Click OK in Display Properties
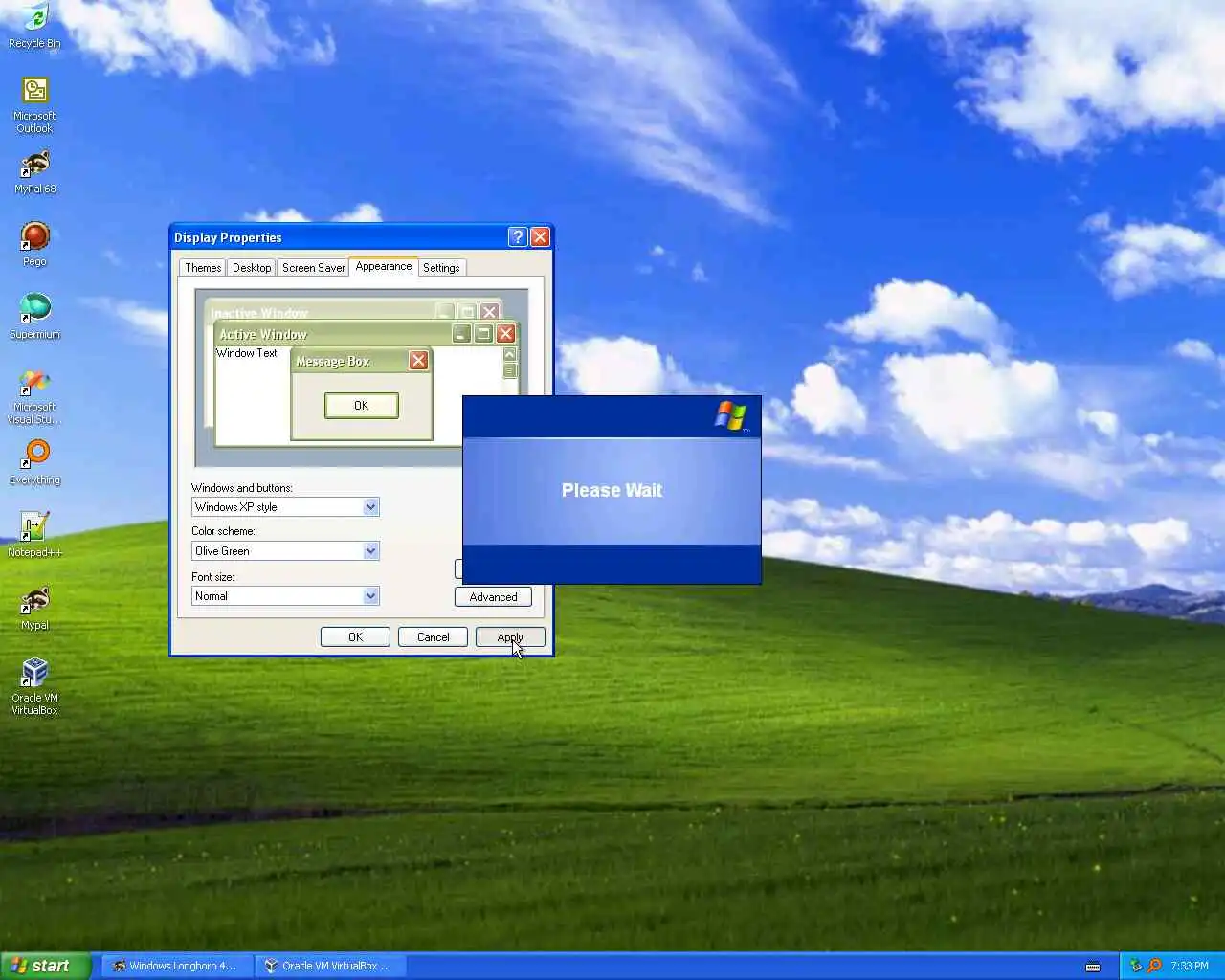 click(355, 637)
